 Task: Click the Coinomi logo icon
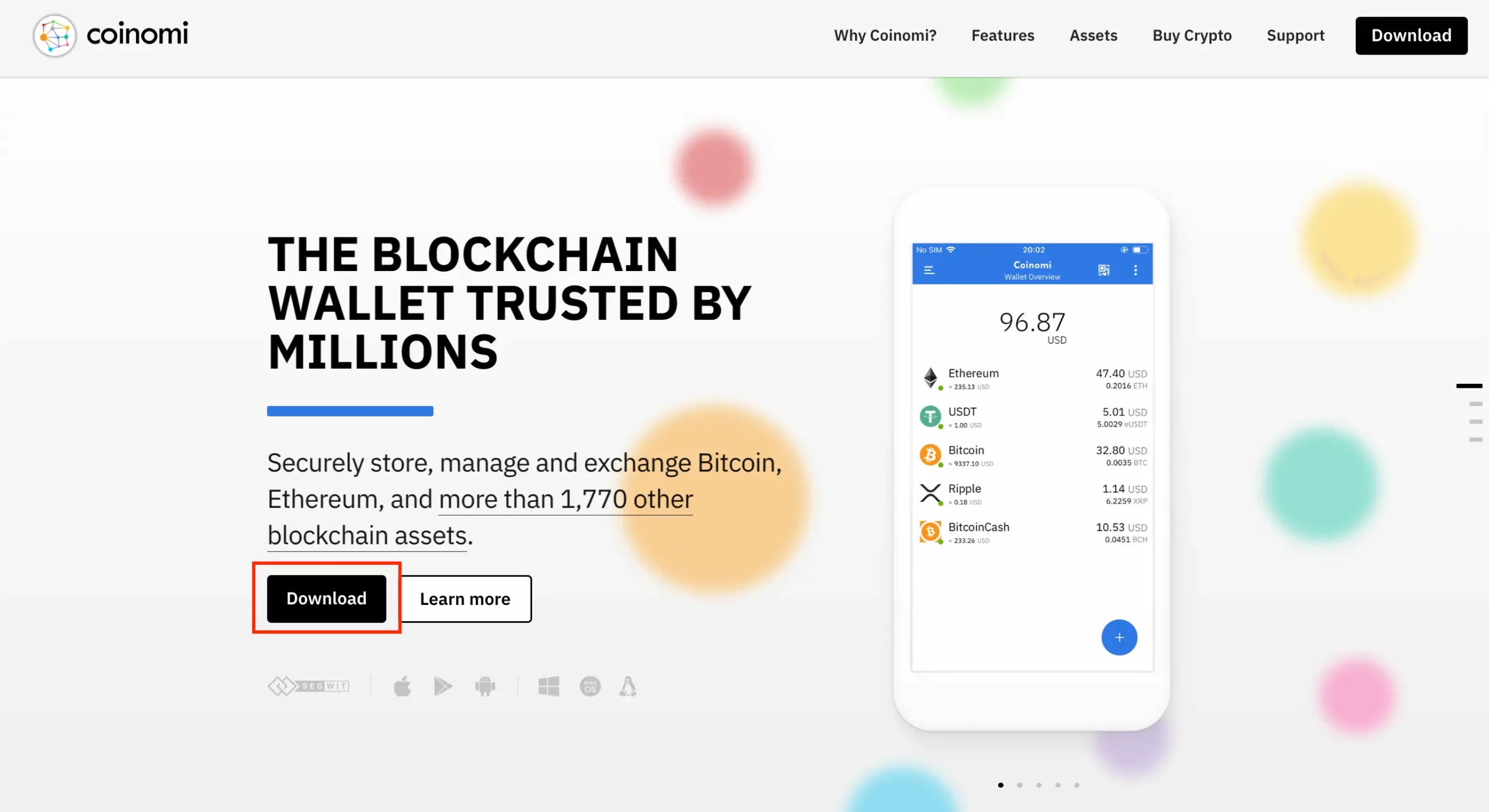[55, 35]
